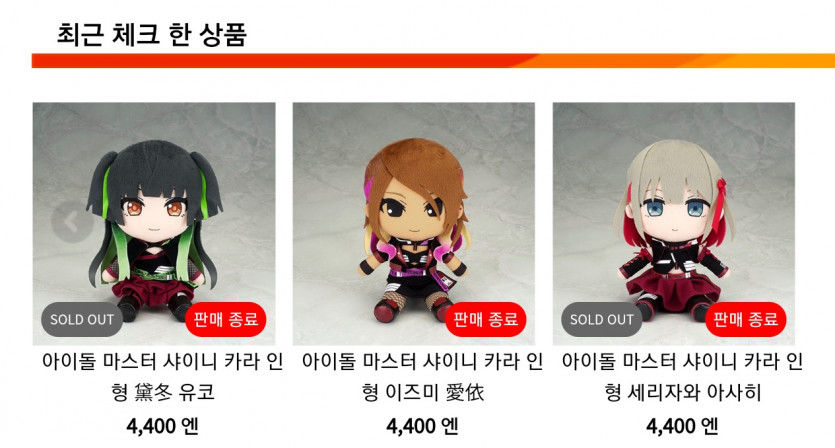Click the orange gradient divider bar
Screen dimensions: 835x448
coord(433,60)
